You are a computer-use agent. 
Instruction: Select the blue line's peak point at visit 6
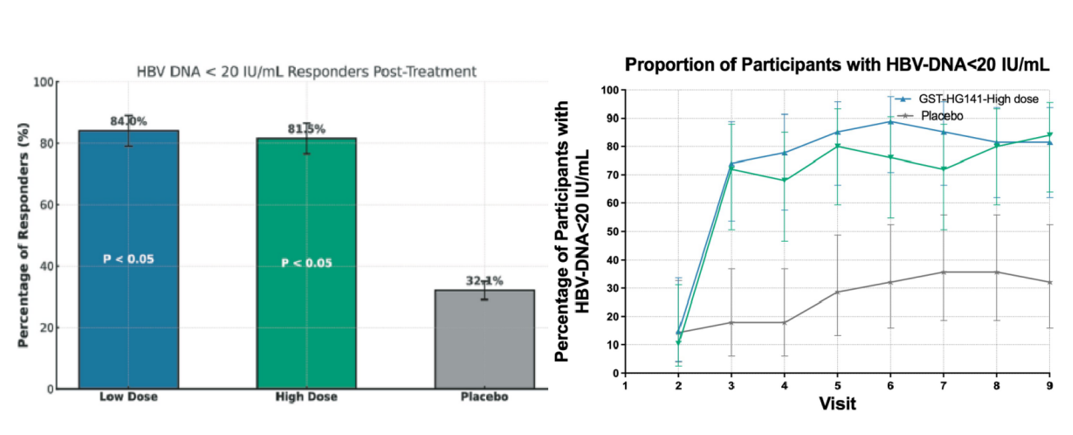click(x=889, y=121)
